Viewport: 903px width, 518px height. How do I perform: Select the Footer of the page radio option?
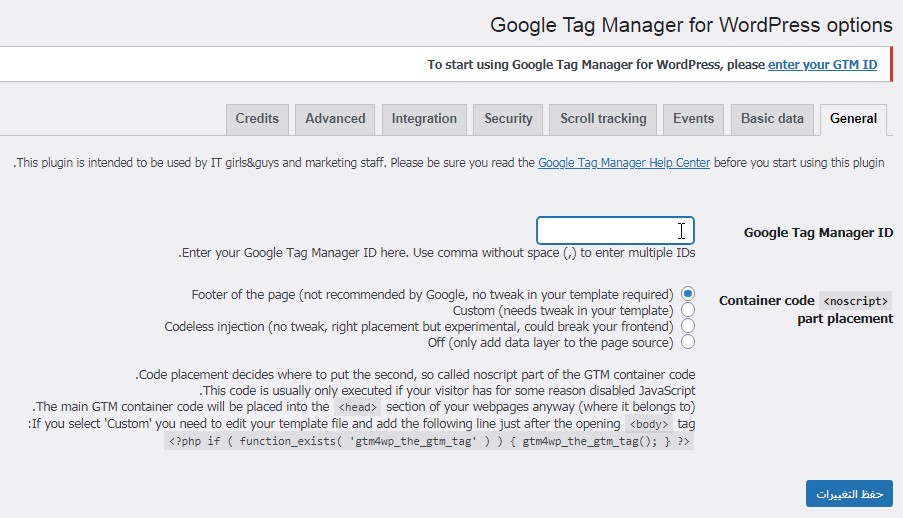click(688, 294)
